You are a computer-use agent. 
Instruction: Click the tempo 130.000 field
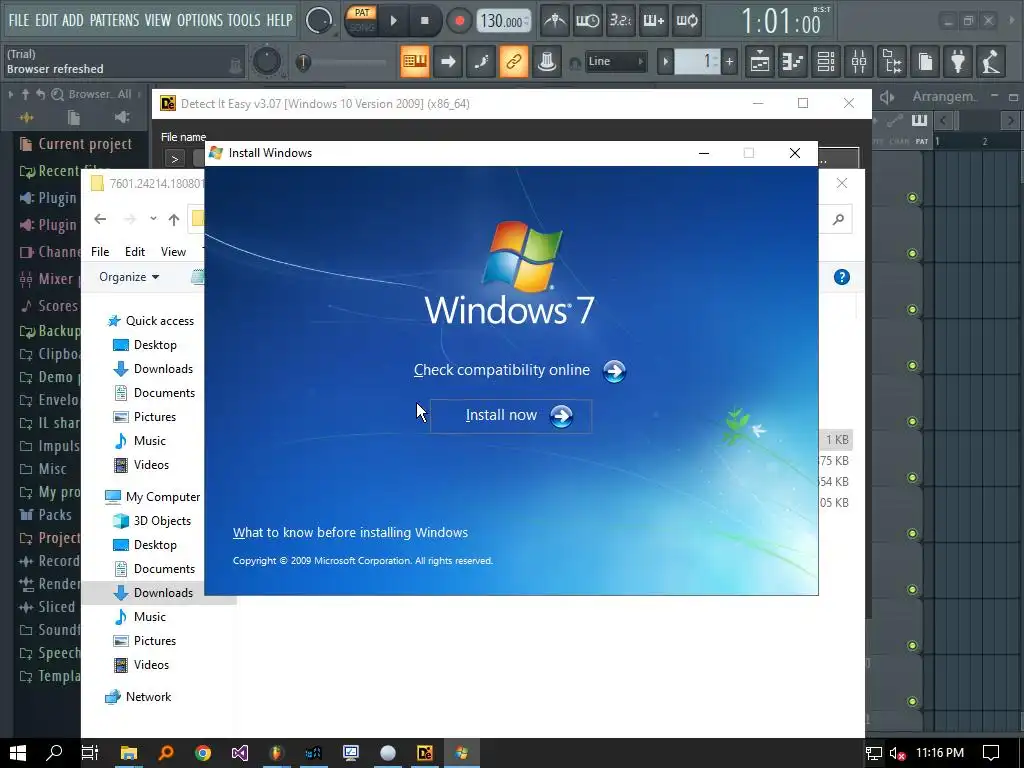point(504,21)
